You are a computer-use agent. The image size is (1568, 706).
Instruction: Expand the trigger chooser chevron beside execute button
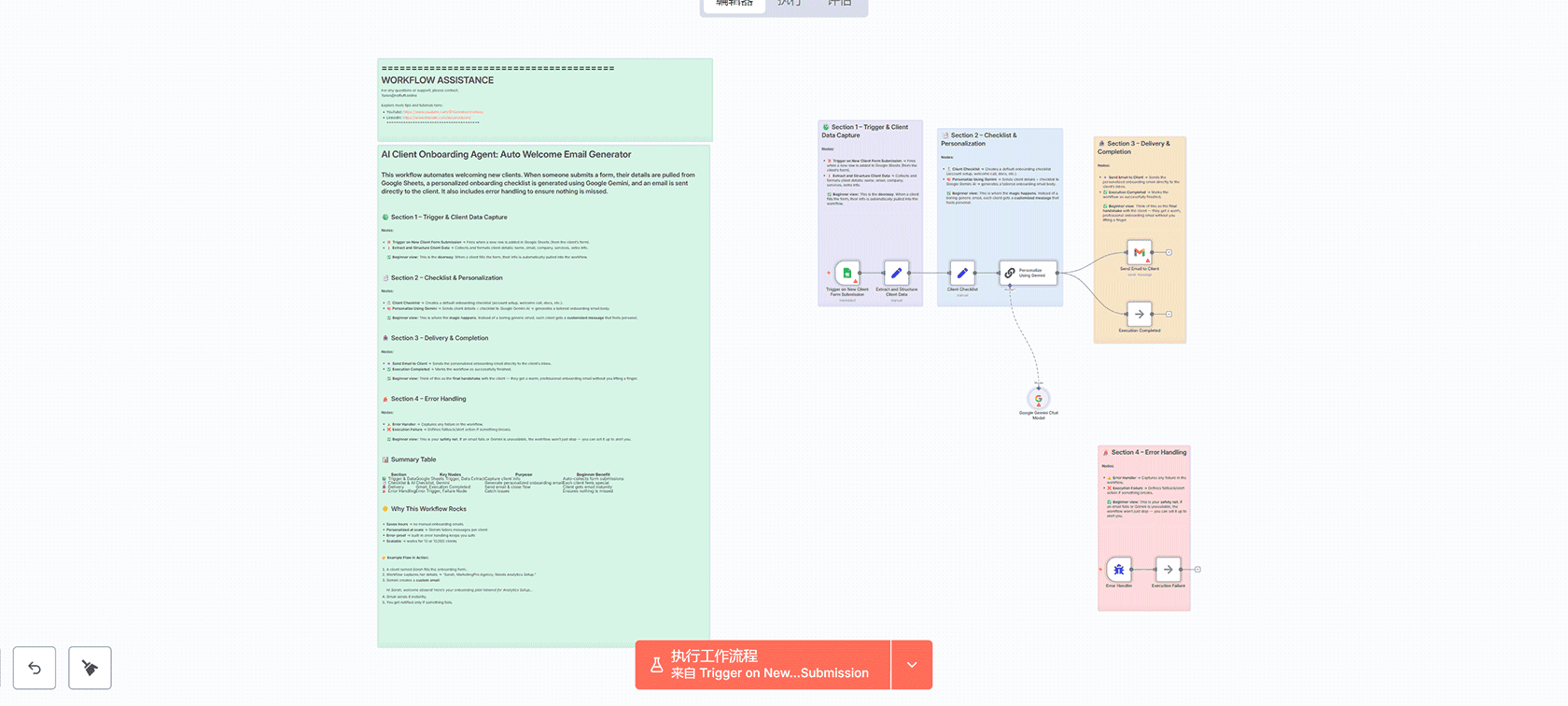click(912, 665)
